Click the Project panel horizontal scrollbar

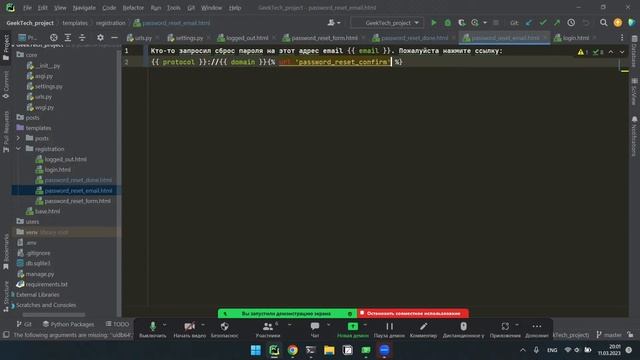54,315
